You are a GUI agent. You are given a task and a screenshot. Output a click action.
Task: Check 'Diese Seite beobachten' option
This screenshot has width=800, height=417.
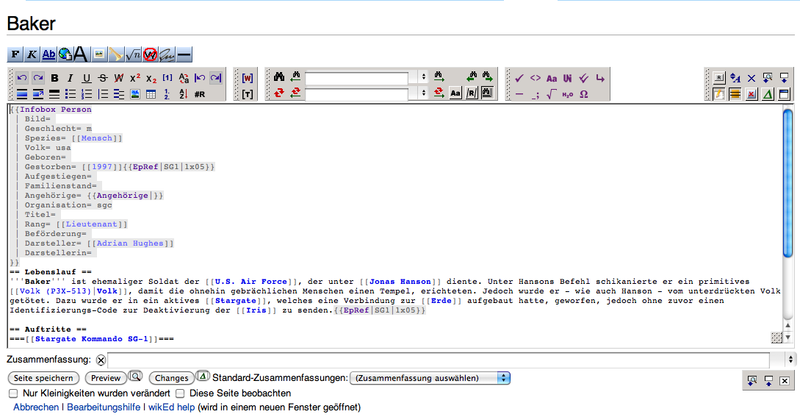pos(180,394)
